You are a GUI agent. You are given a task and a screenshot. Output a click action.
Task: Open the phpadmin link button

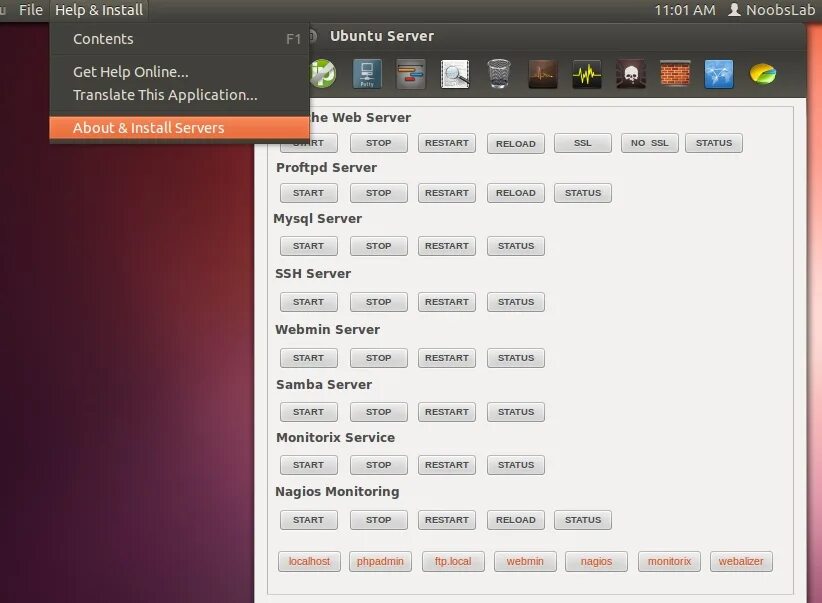pos(380,562)
